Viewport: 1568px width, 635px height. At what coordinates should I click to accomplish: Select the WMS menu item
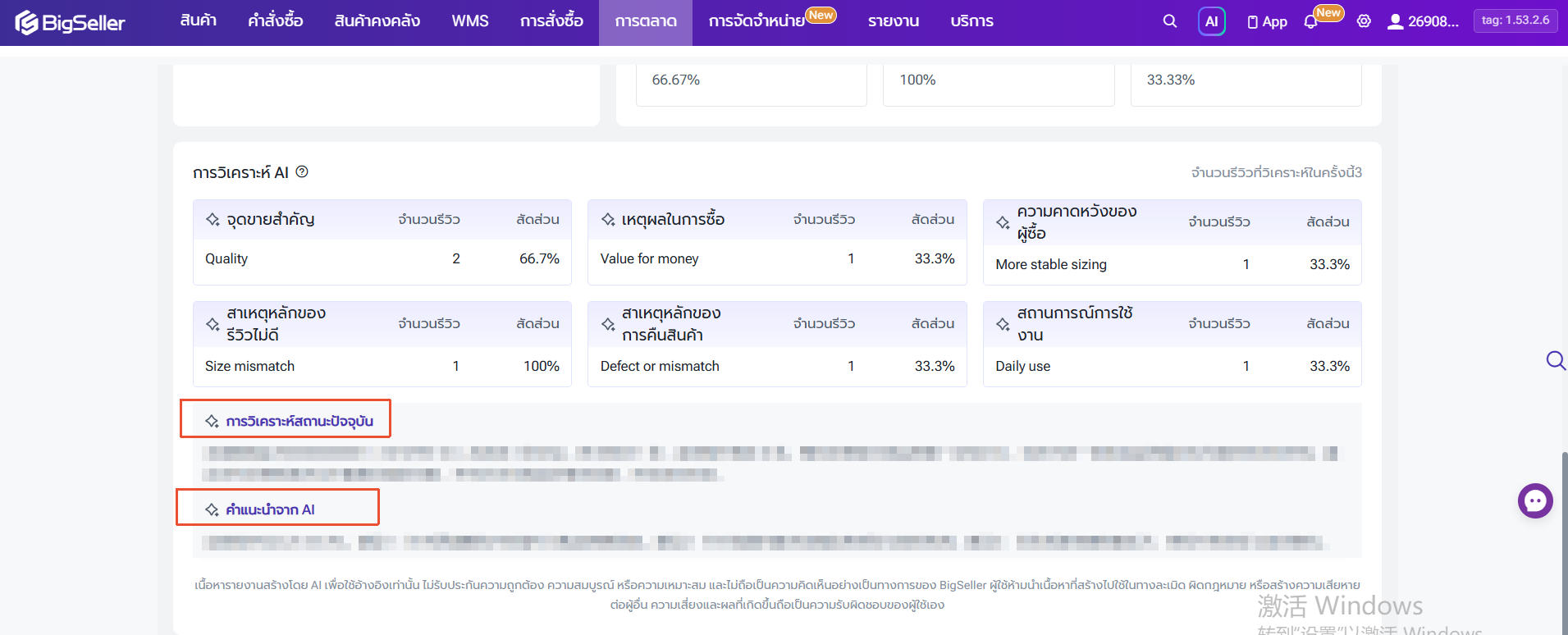470,21
